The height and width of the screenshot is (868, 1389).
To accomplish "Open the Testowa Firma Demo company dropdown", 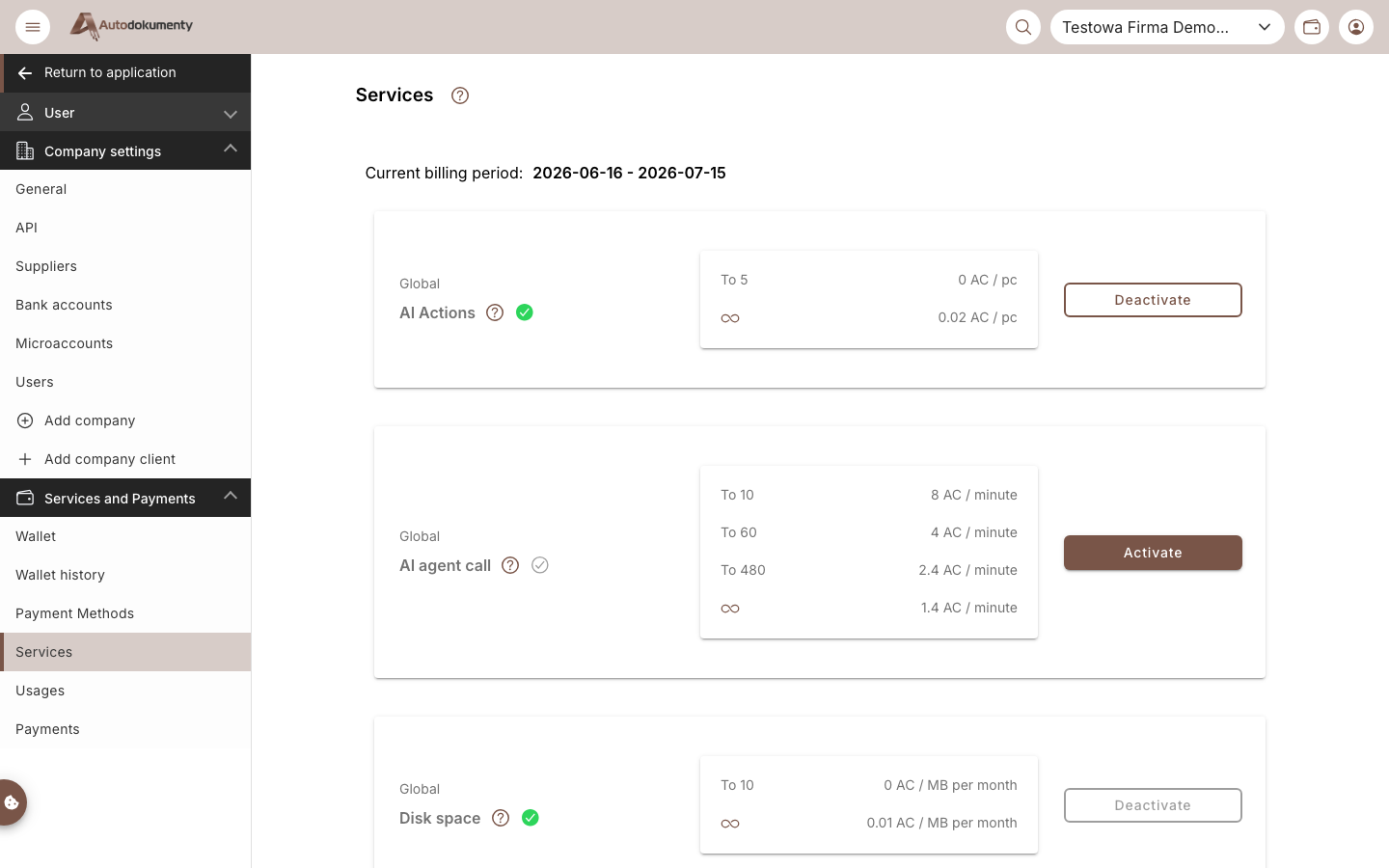I will coord(1167,27).
